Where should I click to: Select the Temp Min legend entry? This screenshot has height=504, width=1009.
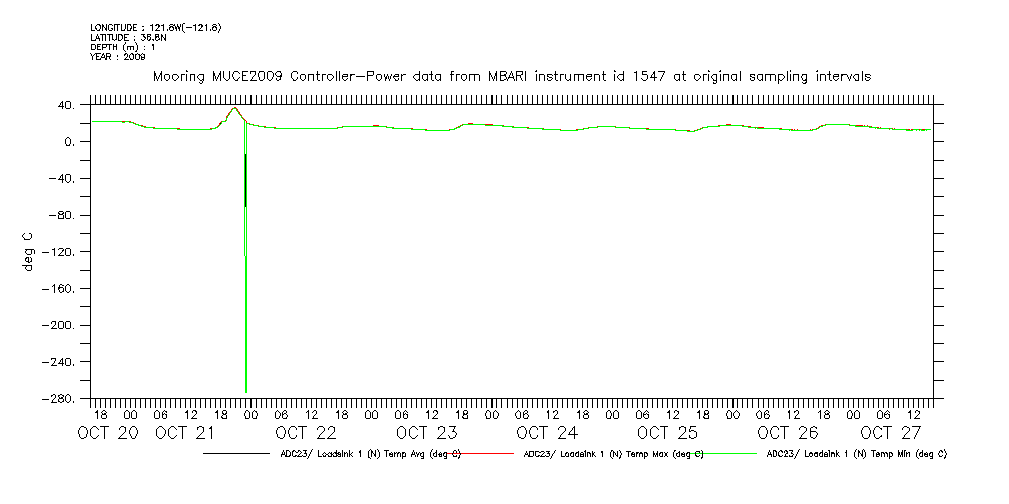coord(856,454)
